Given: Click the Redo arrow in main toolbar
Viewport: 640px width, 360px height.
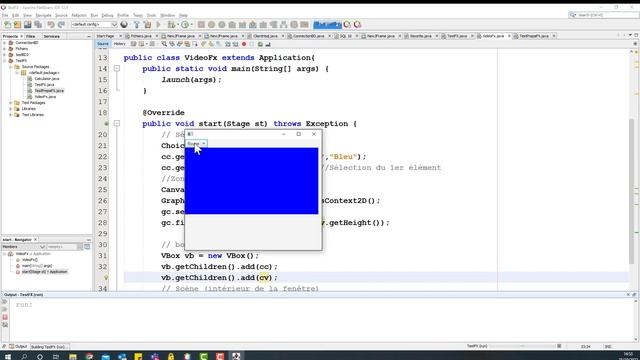Looking at the screenshot, I should pos(61,25).
